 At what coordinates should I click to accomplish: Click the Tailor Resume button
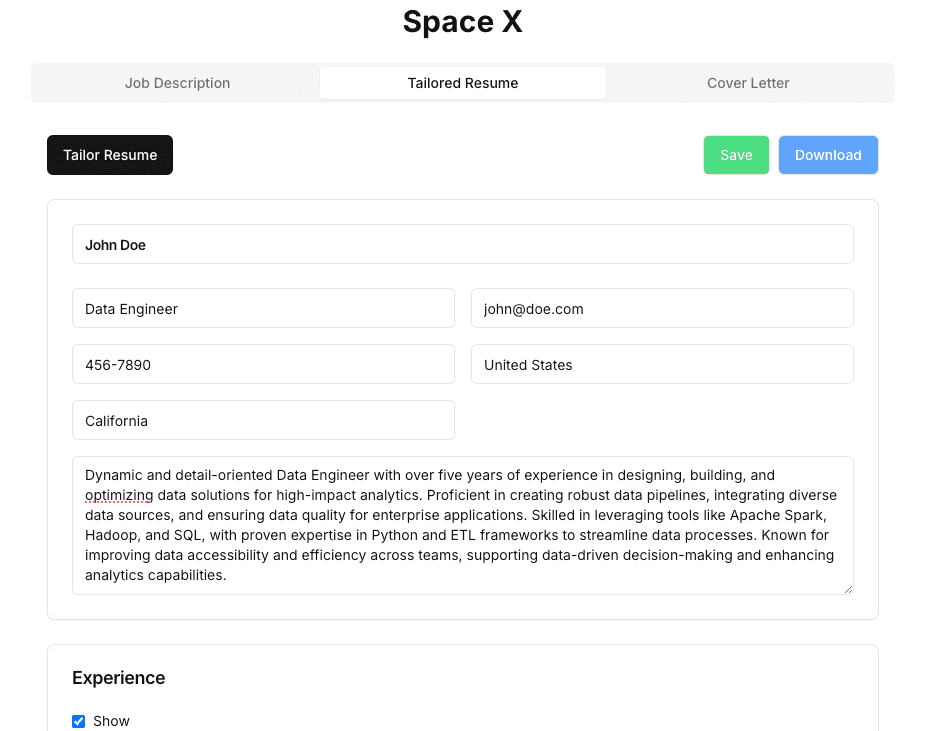tap(110, 155)
